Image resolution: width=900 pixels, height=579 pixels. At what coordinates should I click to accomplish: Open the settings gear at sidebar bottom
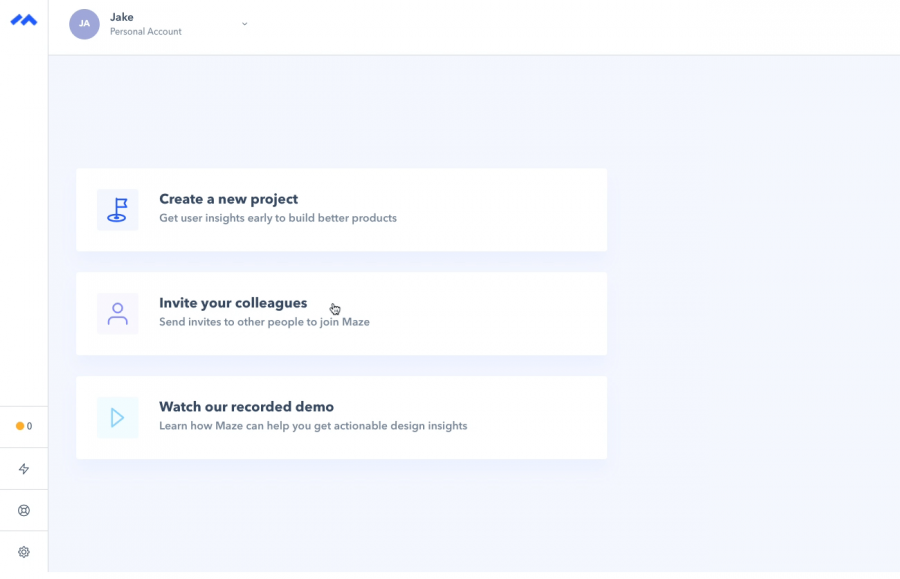[23, 551]
